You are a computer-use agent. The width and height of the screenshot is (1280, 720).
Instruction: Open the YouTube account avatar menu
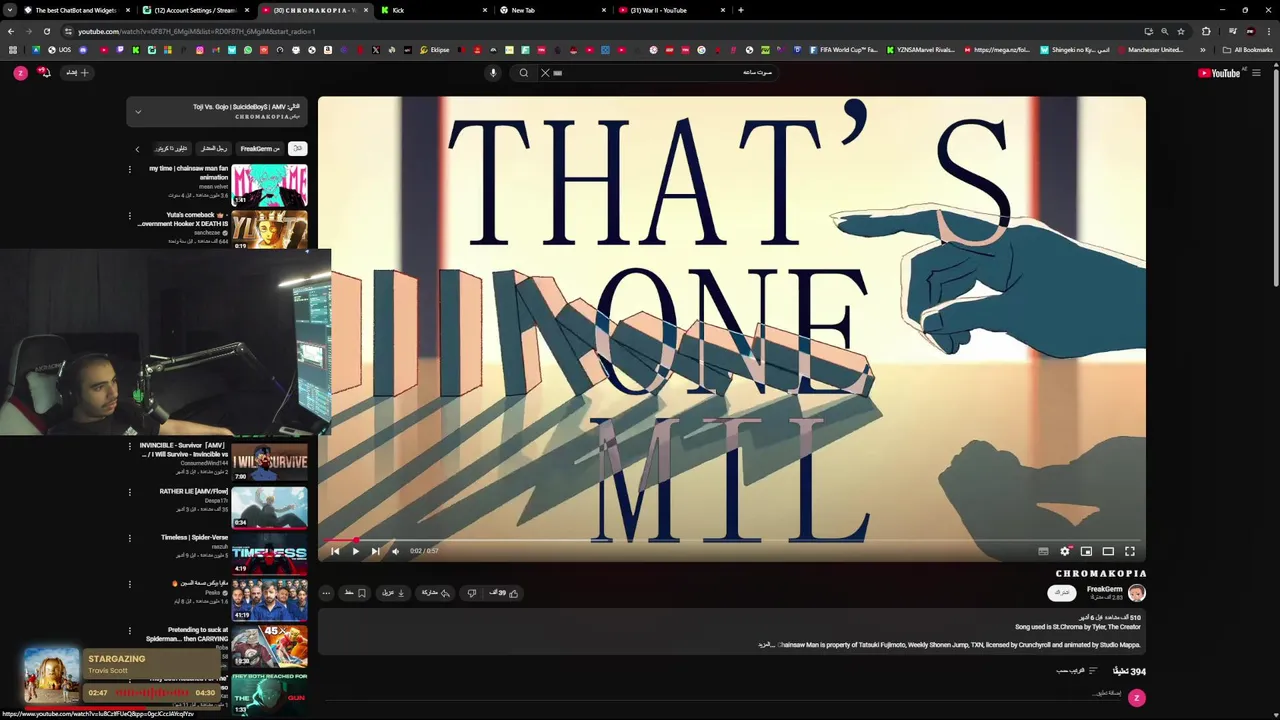click(20, 73)
